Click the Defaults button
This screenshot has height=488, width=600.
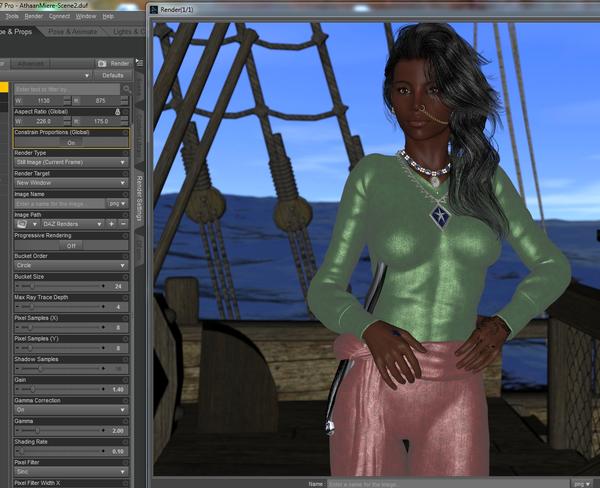[x=113, y=75]
